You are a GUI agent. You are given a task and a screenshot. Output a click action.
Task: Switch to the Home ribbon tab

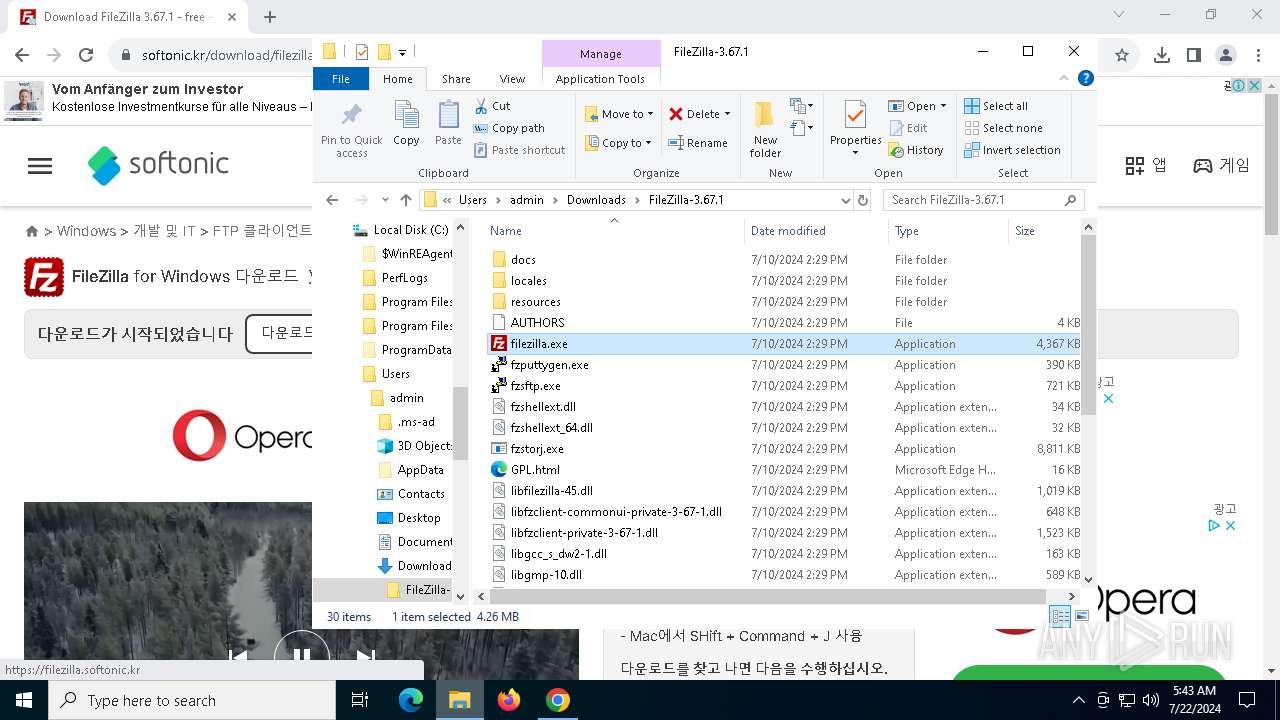coord(397,79)
